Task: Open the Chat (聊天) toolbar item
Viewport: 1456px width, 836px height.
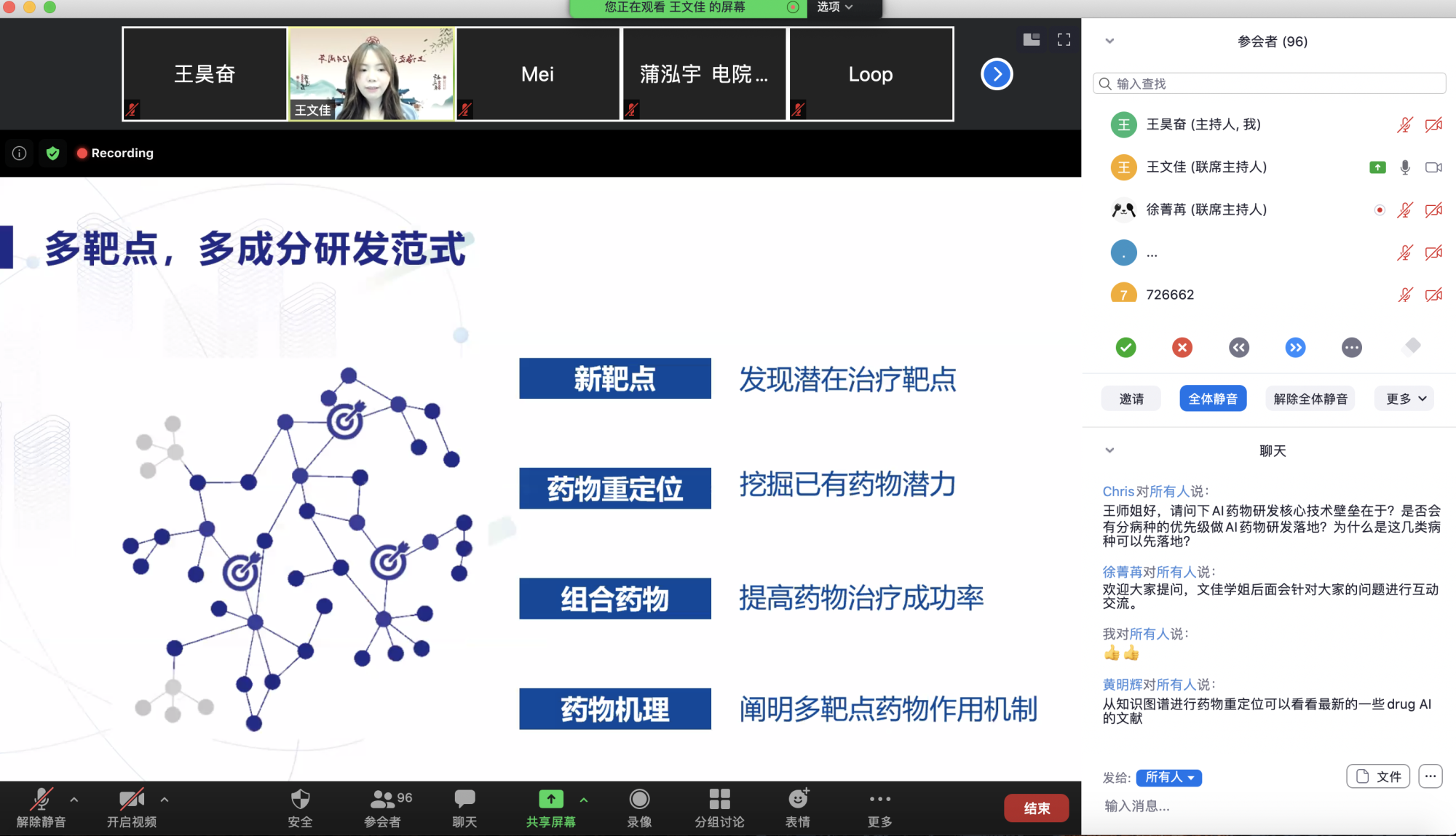Action: coord(464,800)
